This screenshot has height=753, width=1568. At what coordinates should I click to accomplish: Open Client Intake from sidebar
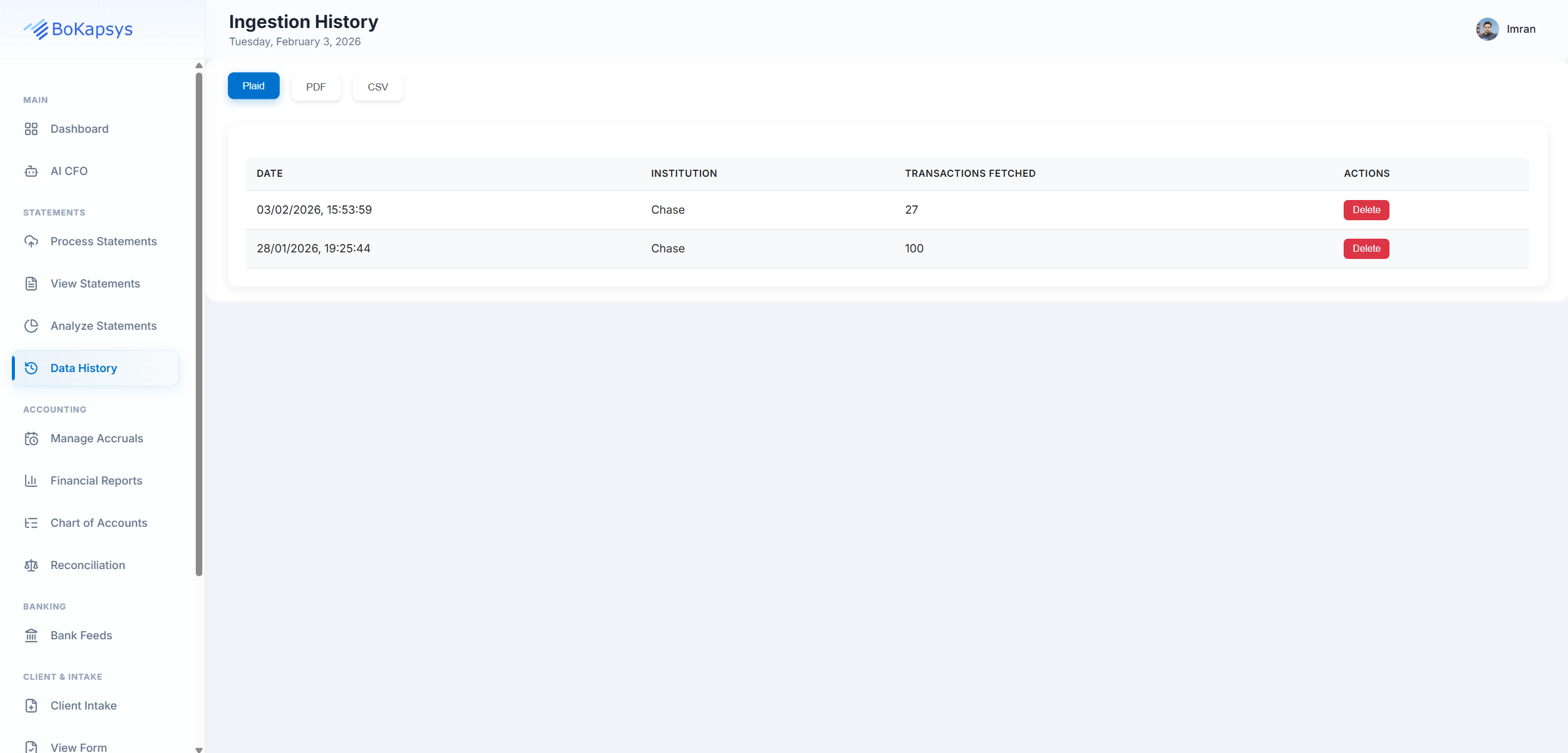[x=83, y=705]
